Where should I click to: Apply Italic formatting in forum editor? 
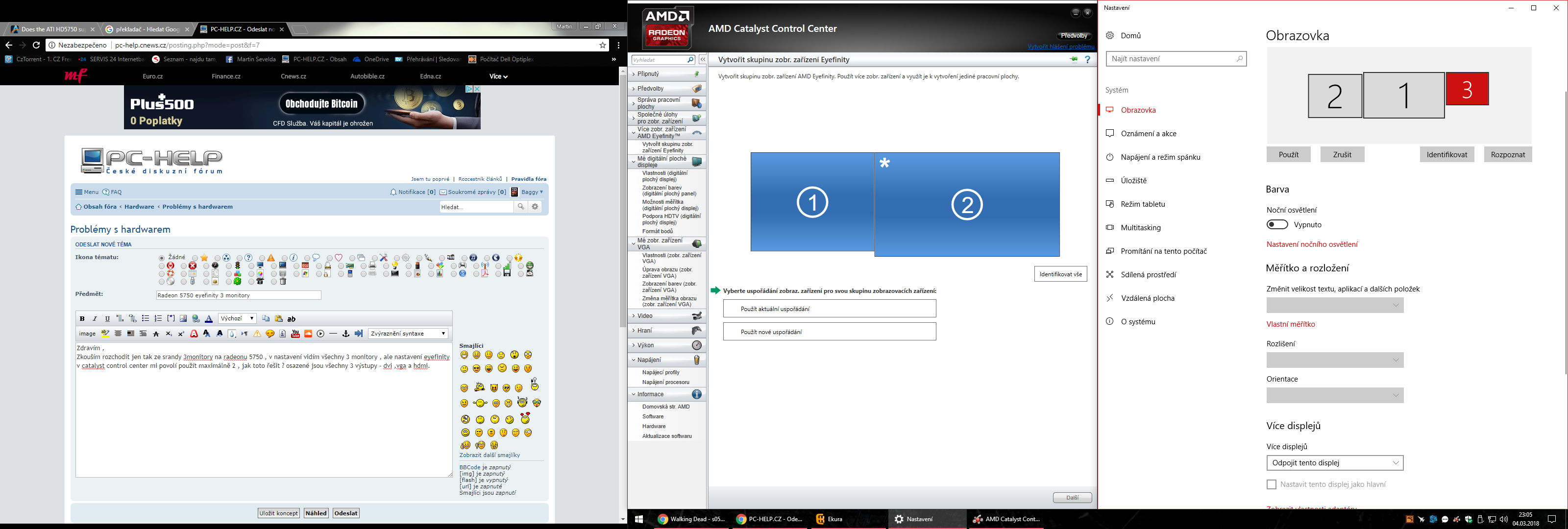click(x=95, y=319)
